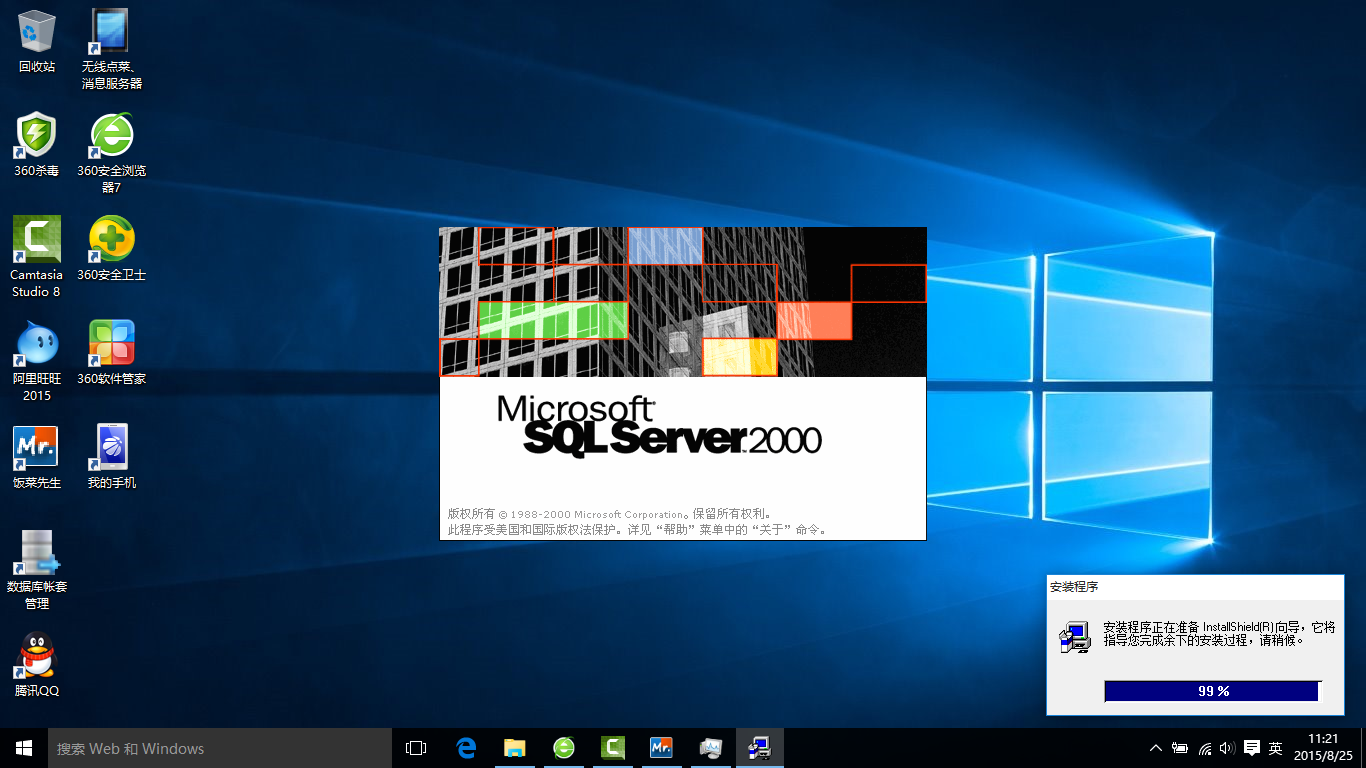The height and width of the screenshot is (768, 1366).
Task: Click the Microsoft SQL Server 2000 logo
Action: [x=659, y=425]
